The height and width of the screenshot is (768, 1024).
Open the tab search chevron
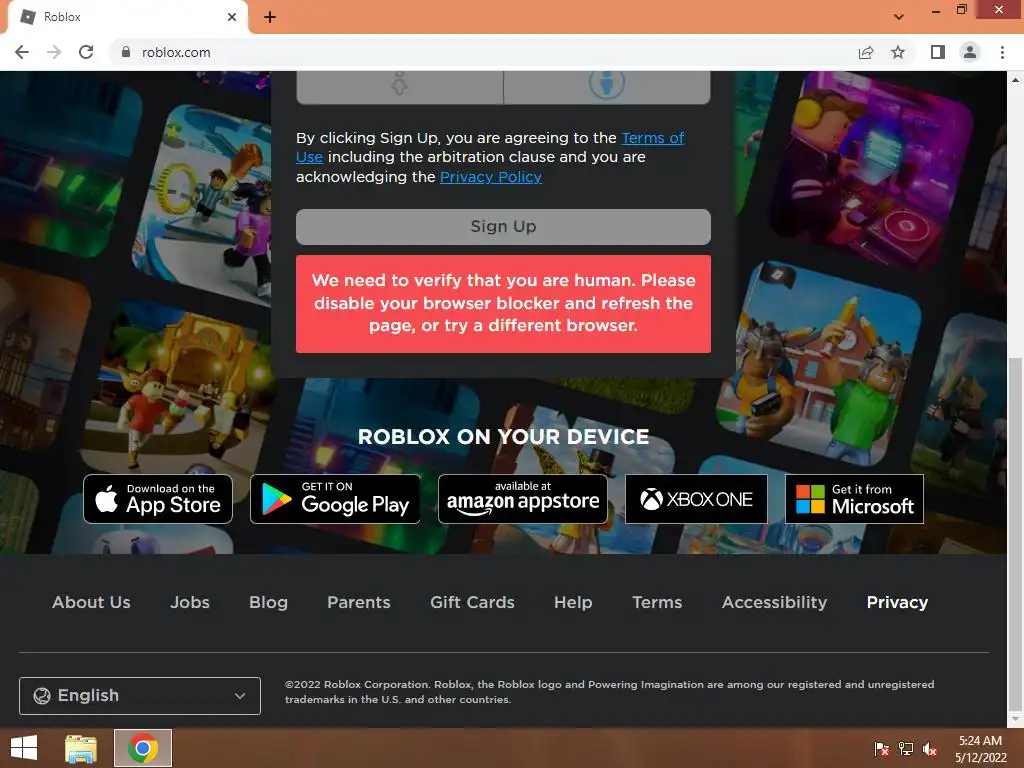pos(899,17)
